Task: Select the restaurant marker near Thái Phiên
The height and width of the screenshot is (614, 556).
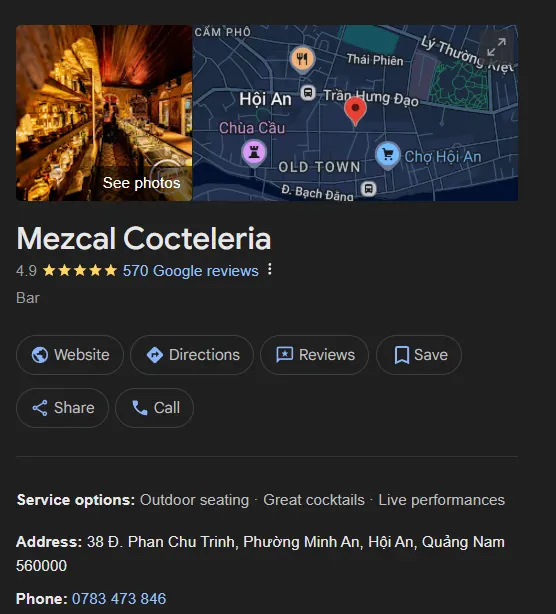Action: 302,60
